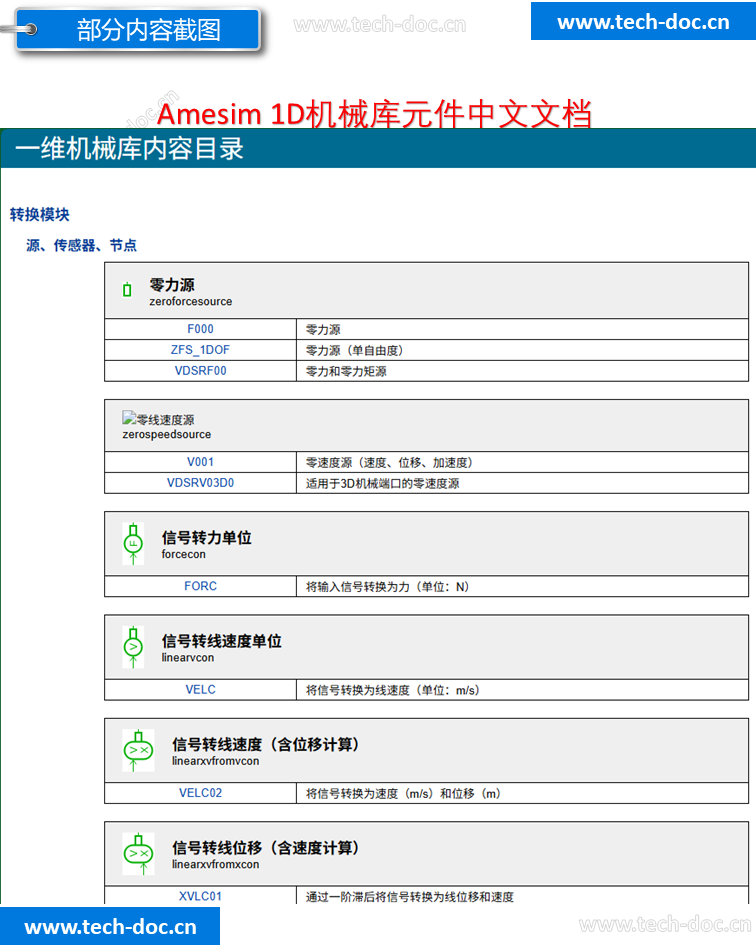Click the 信号转线速度（含位移计算） title
The width and height of the screenshot is (756, 945).
tap(265, 744)
